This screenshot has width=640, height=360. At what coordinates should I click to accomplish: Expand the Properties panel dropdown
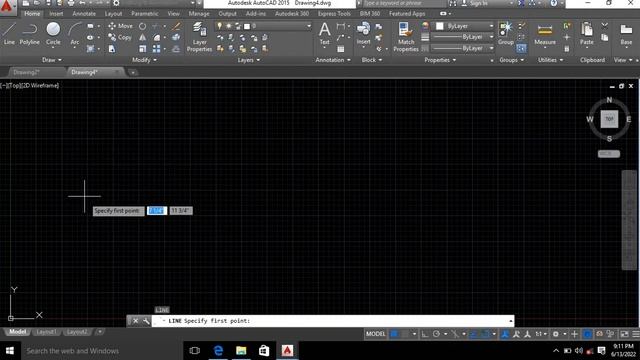tap(440, 60)
